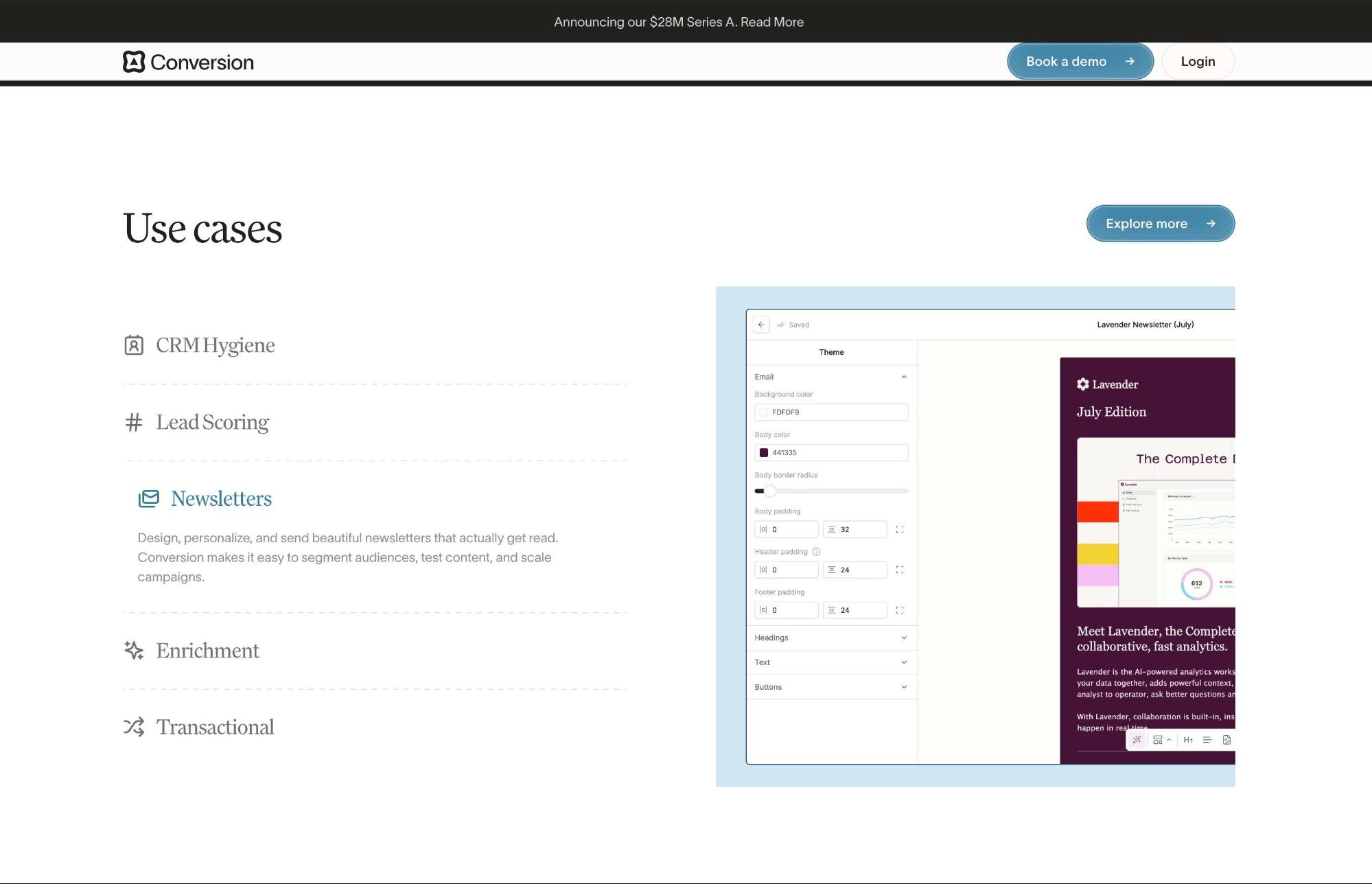
Task: Click the Transactional shuffle arrows icon
Action: tap(134, 727)
